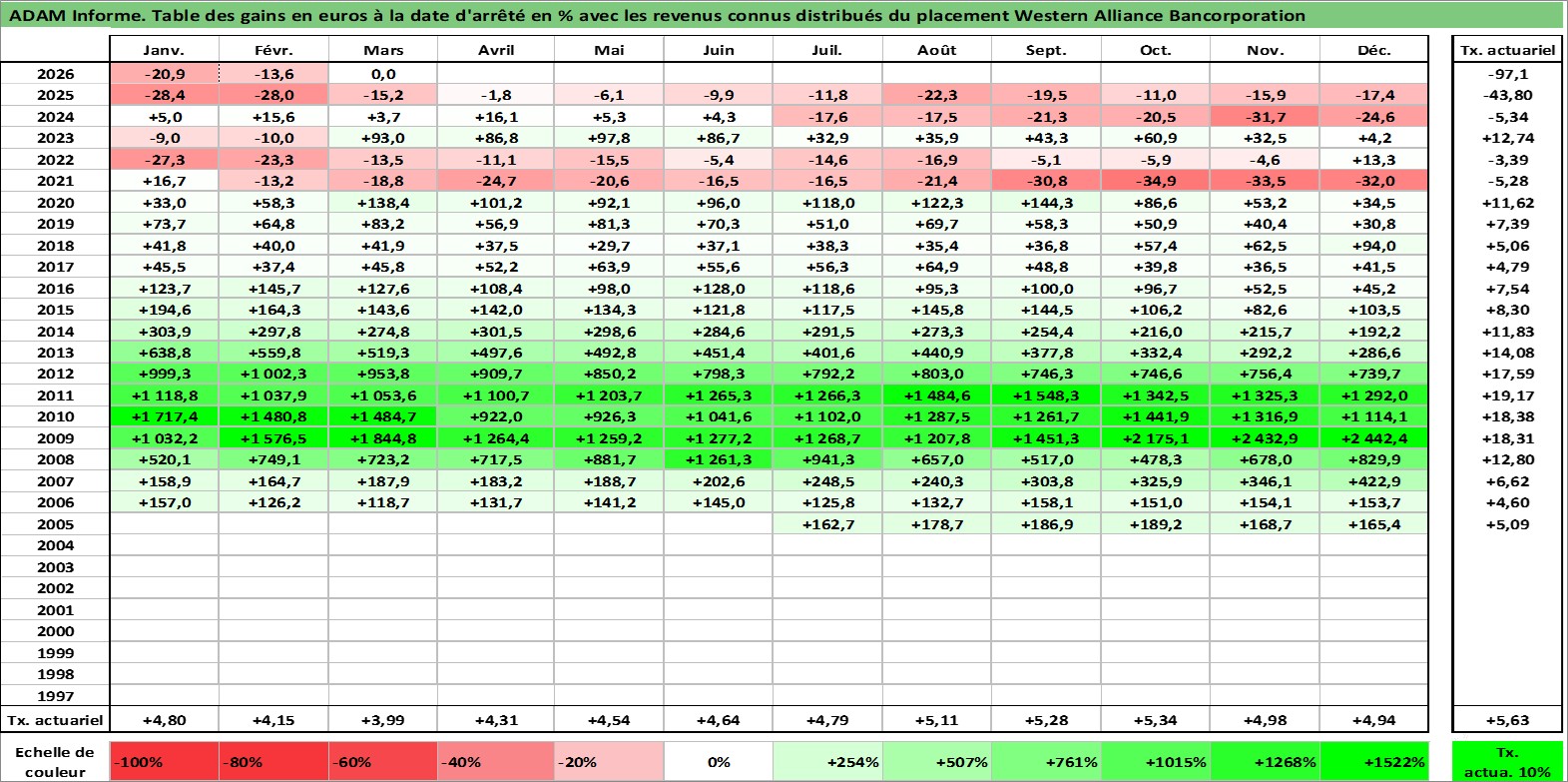The width and height of the screenshot is (1568, 782).
Task: Click the +2 442,4 cell in 2009 row
Action: (1374, 438)
